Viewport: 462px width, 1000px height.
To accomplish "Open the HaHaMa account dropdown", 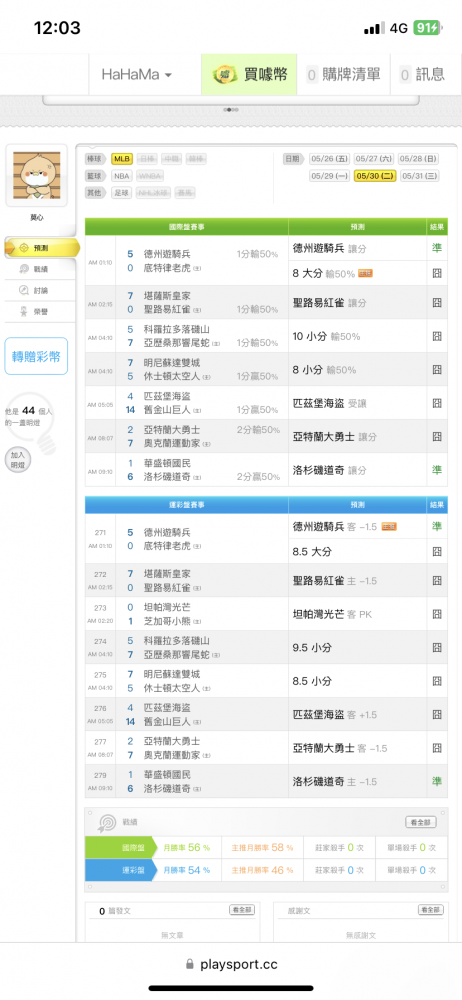I will point(137,75).
